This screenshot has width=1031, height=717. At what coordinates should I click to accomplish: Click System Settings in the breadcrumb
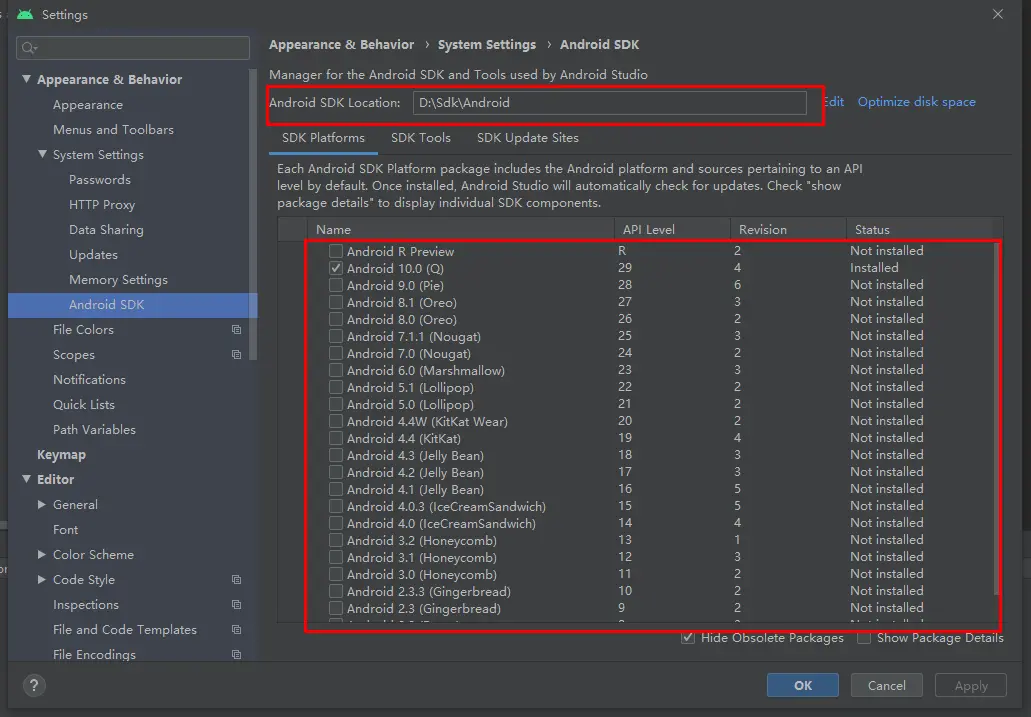(x=487, y=45)
